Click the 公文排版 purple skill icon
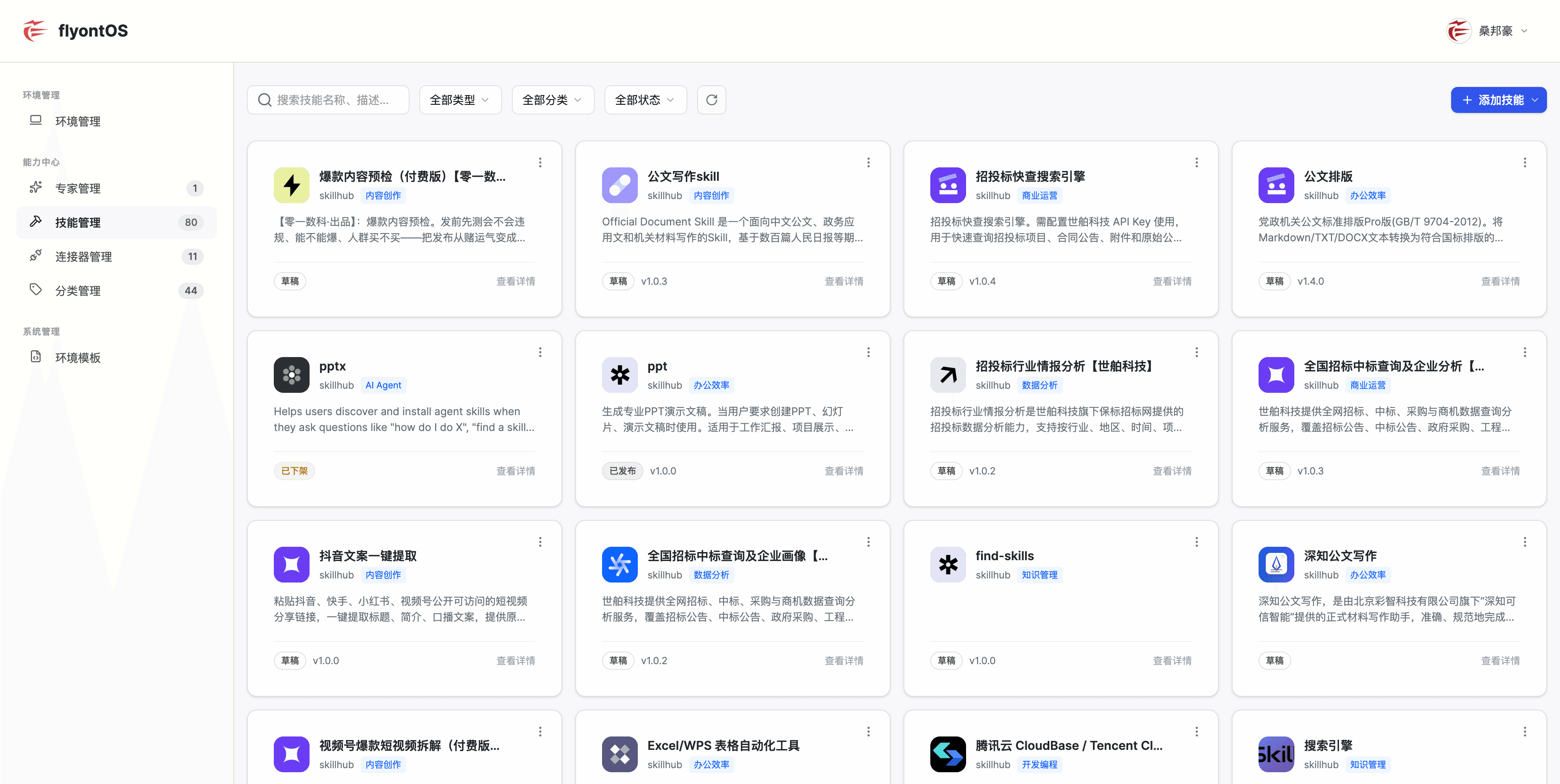The image size is (1560, 784). click(x=1276, y=185)
